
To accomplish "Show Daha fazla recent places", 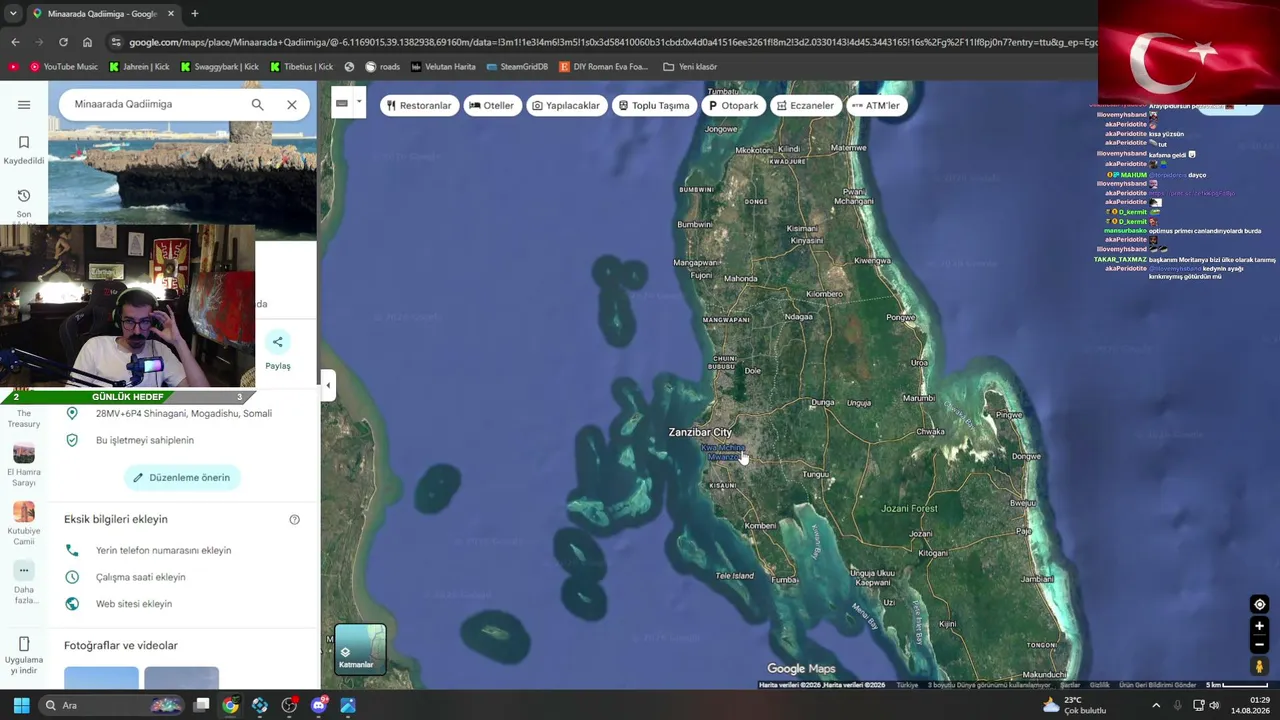I will click(24, 583).
